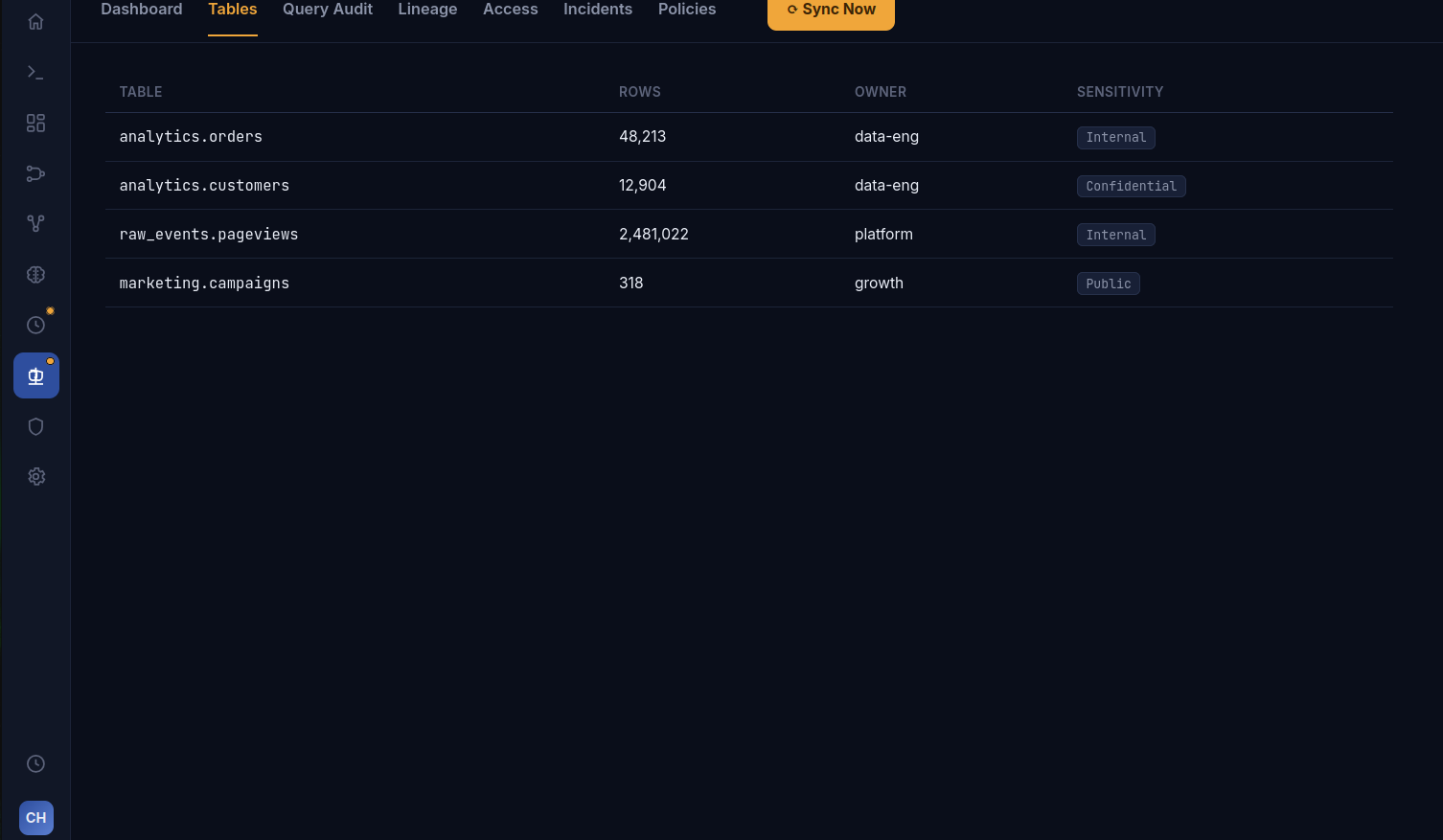The width and height of the screenshot is (1443, 840).
Task: Click the Public sensitivity badge
Action: 1109,284
